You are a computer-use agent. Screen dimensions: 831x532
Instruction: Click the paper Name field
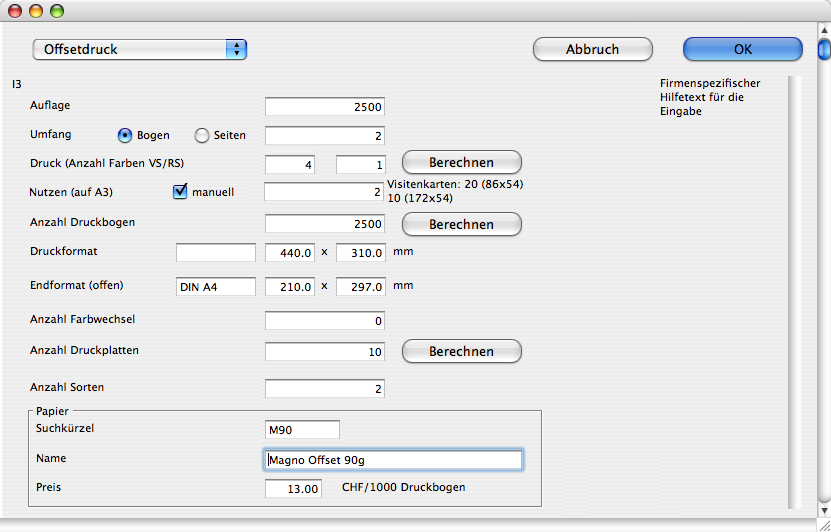pos(393,460)
